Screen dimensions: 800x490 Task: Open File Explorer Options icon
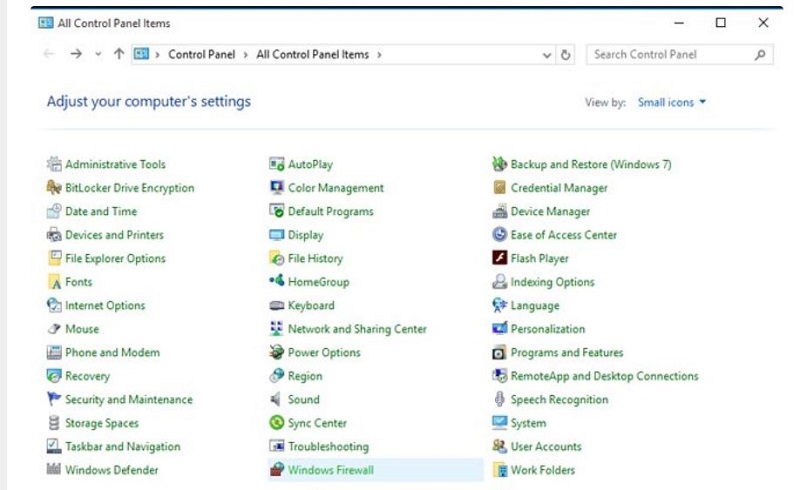(x=54, y=258)
